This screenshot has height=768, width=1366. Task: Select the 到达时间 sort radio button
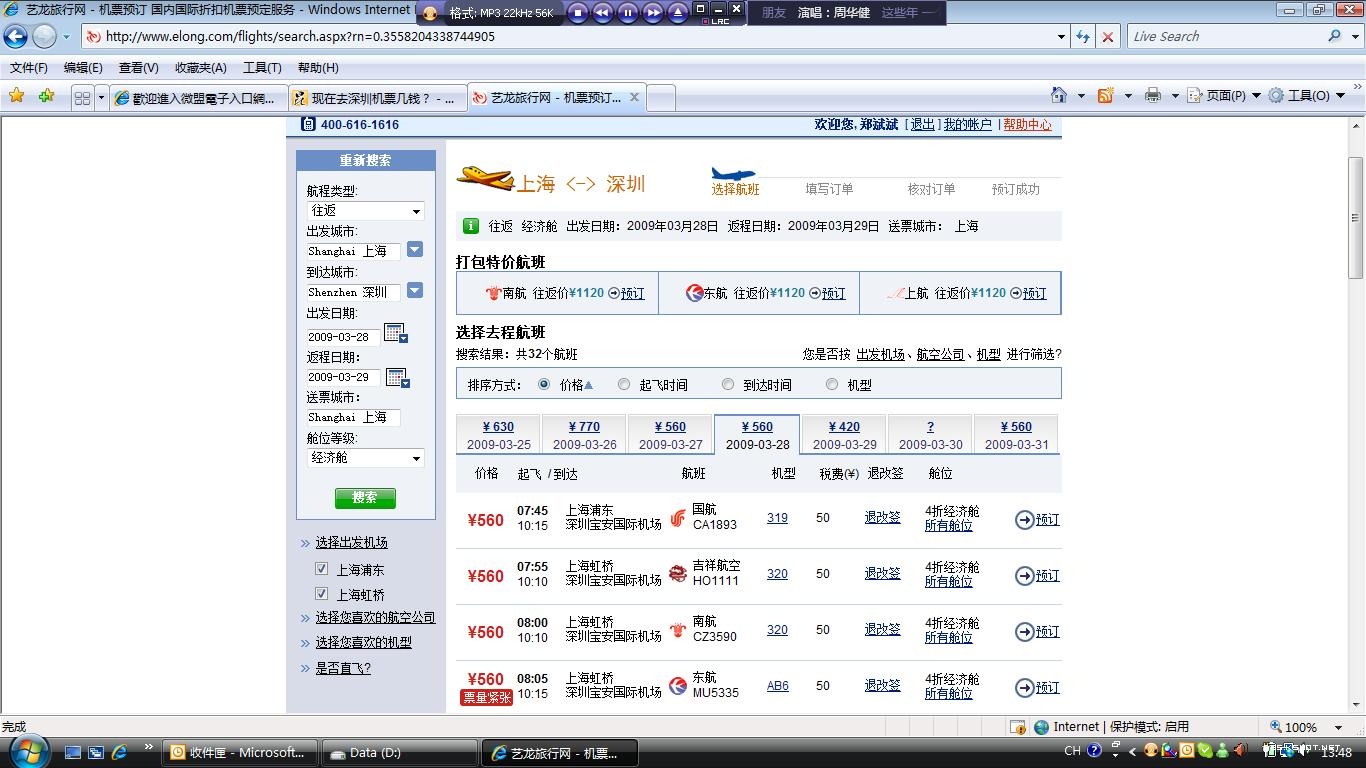[728, 384]
